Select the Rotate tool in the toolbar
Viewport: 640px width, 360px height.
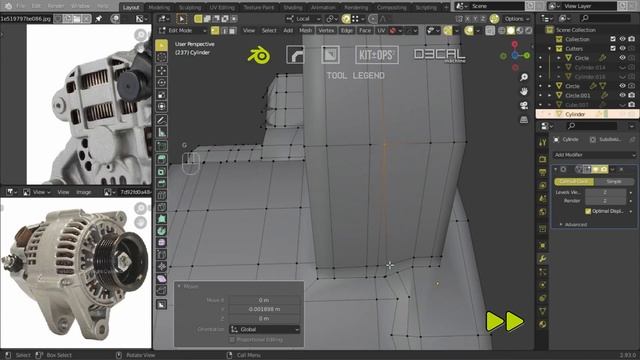(x=162, y=82)
